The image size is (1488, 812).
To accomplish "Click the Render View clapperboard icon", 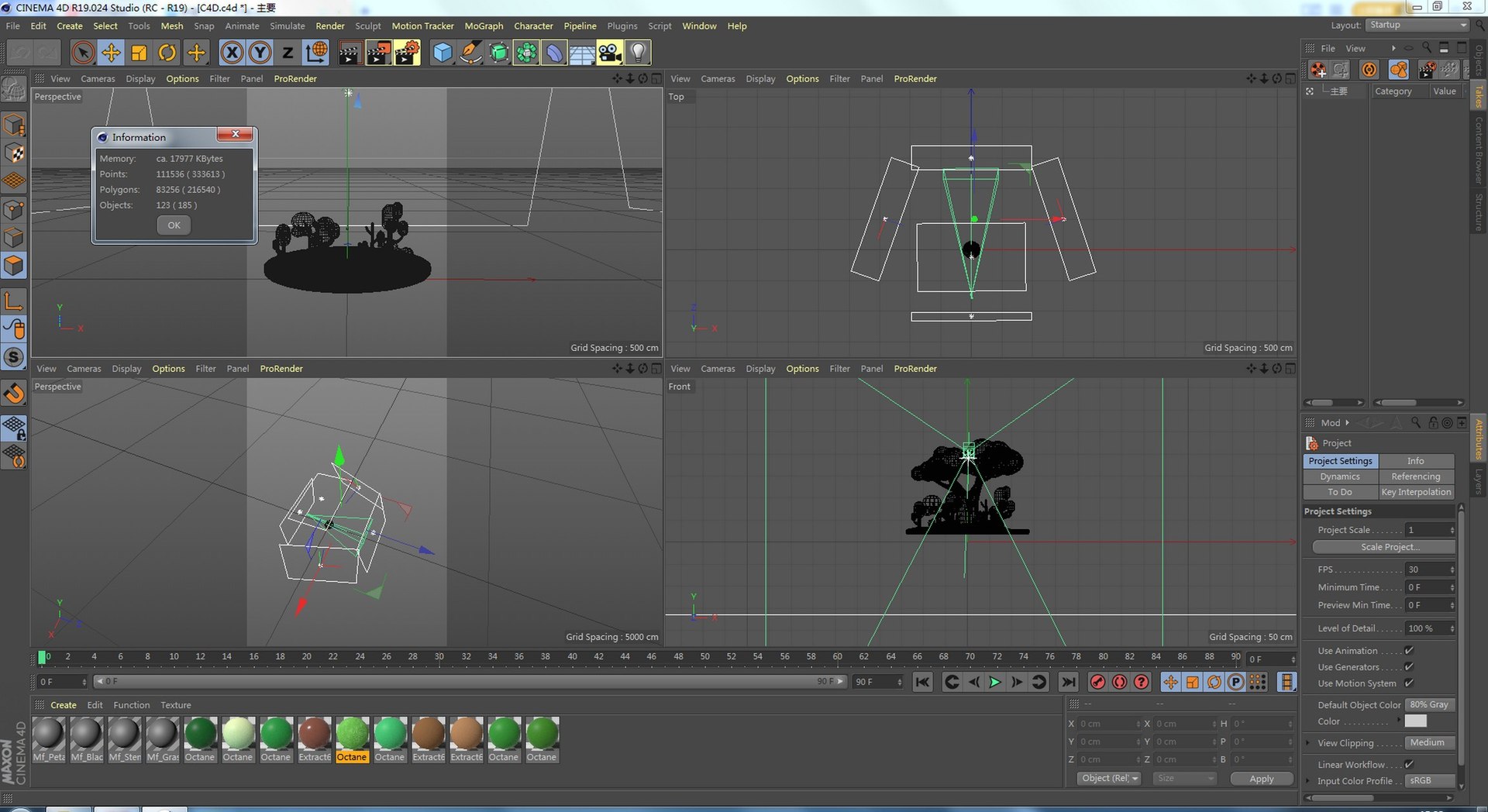I will (350, 53).
